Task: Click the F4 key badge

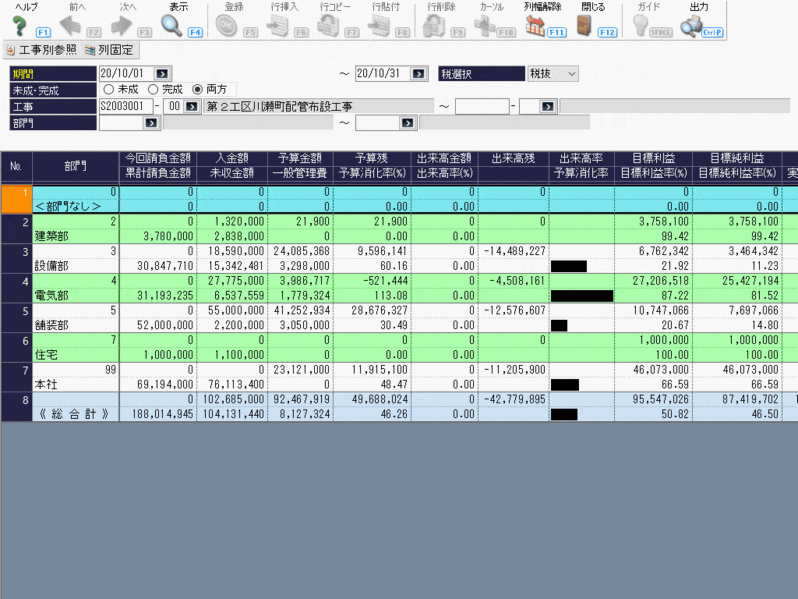Action: pyautogui.click(x=195, y=33)
